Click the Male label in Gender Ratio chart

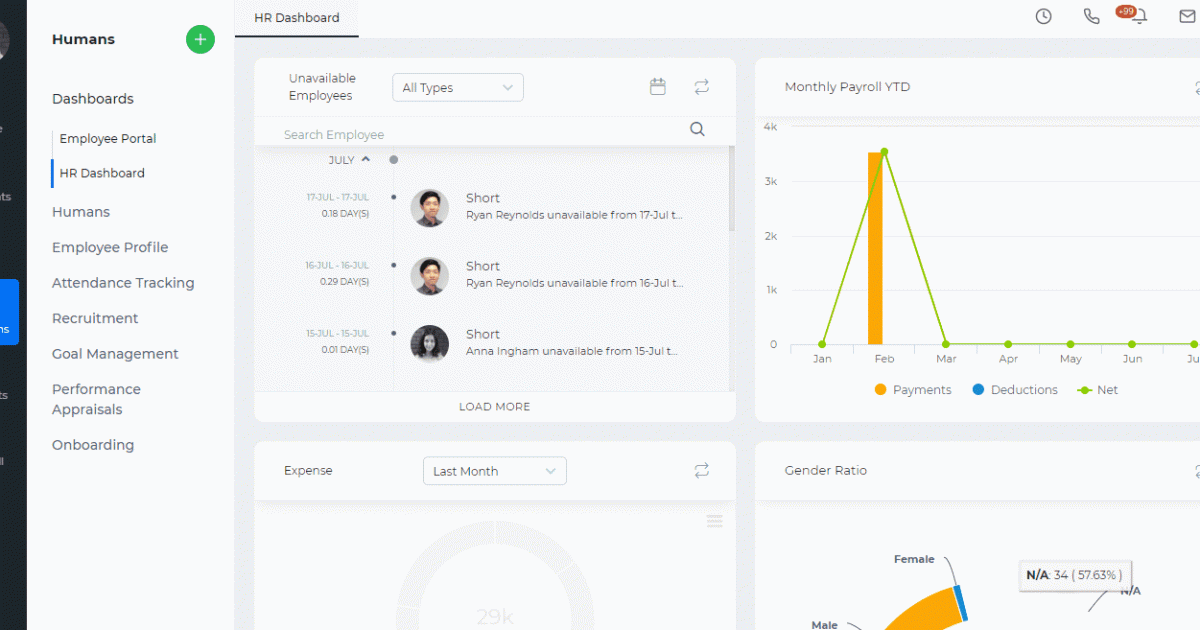click(824, 625)
